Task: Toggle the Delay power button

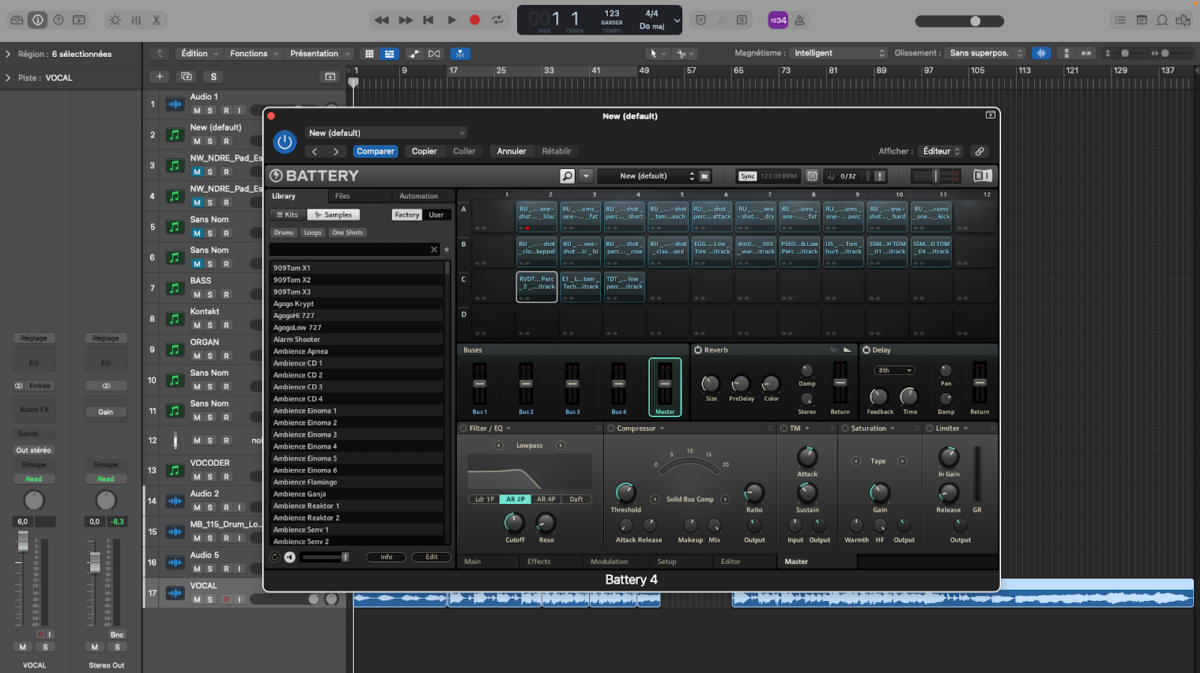Action: [x=866, y=350]
